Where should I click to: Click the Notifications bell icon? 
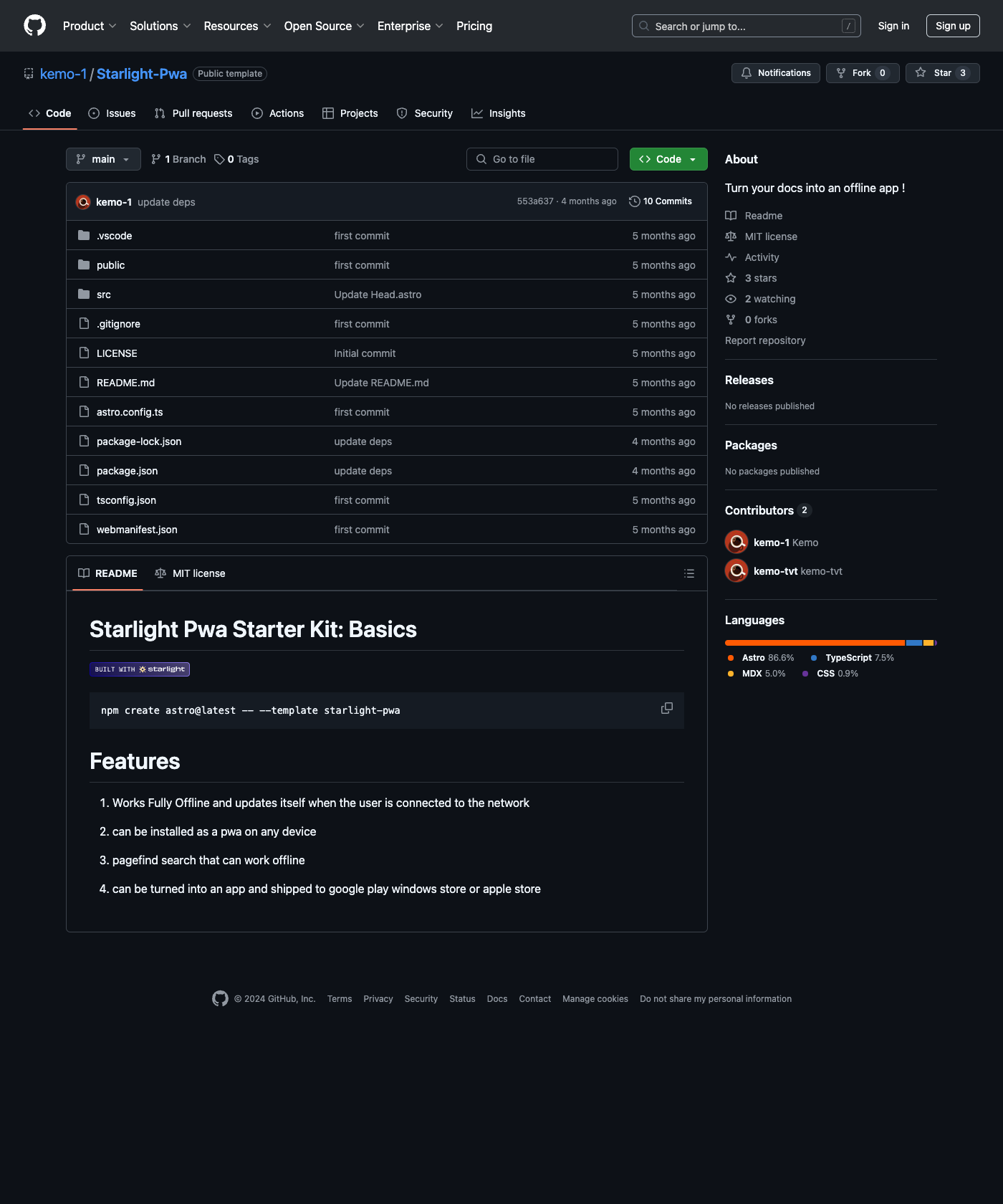point(747,72)
